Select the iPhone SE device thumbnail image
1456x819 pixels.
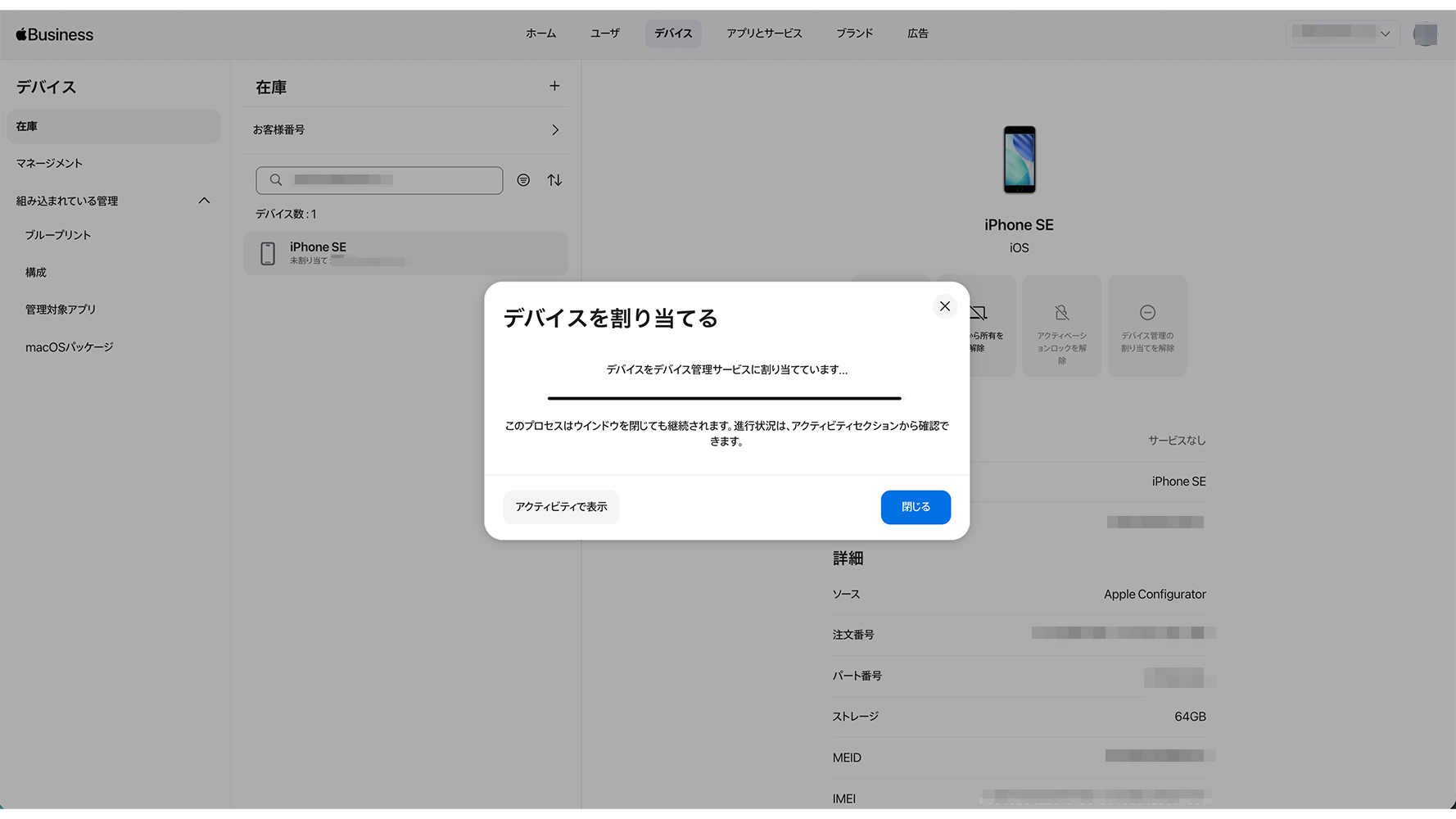pos(1019,160)
